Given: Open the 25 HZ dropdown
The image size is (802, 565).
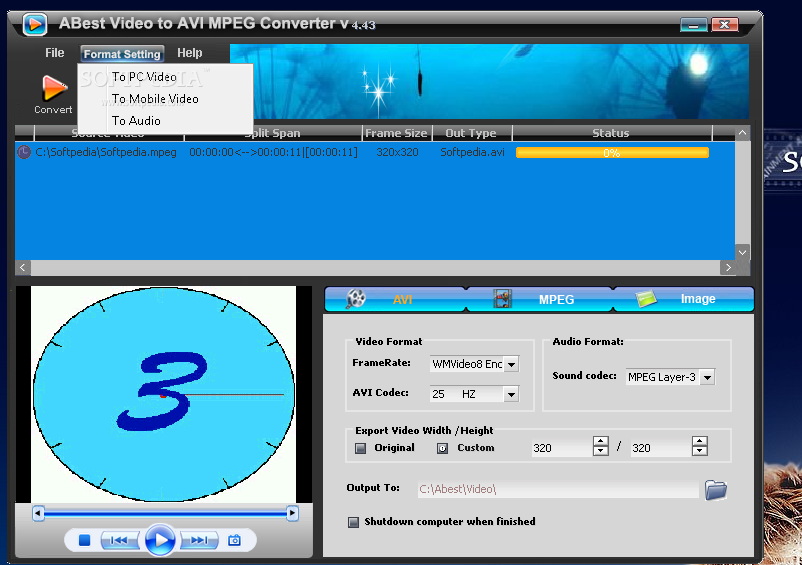Looking at the screenshot, I should pos(511,394).
